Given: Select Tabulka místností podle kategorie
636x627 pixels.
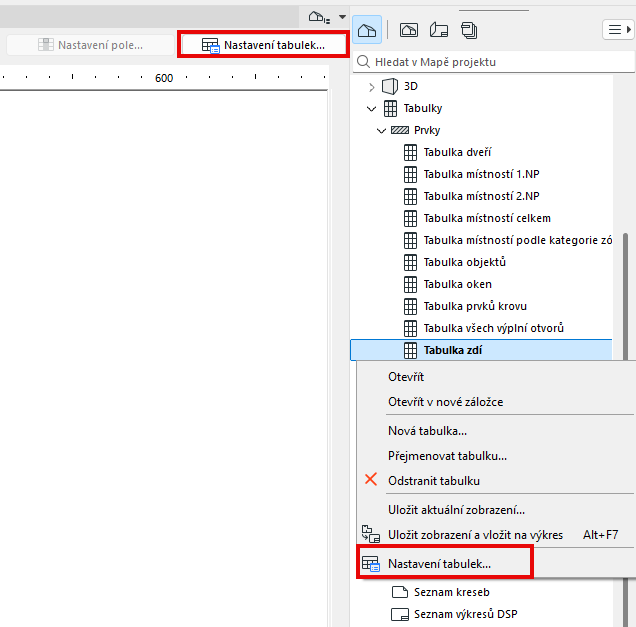Looking at the screenshot, I should (x=518, y=240).
